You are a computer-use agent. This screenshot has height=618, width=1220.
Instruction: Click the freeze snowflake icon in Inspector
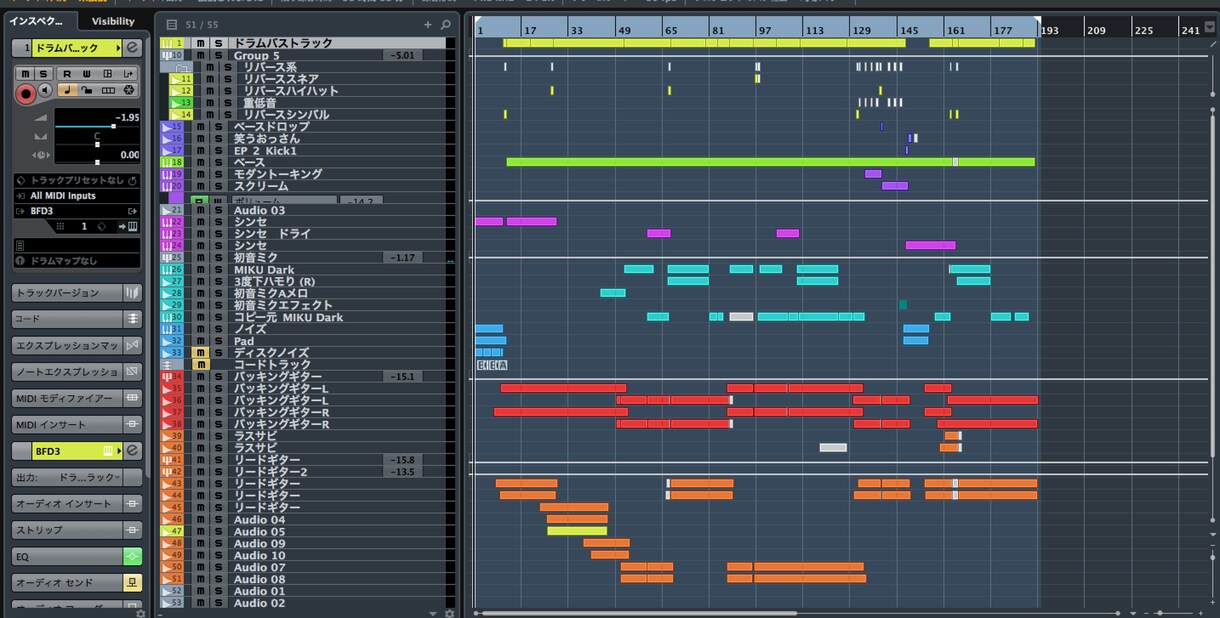pos(129,91)
